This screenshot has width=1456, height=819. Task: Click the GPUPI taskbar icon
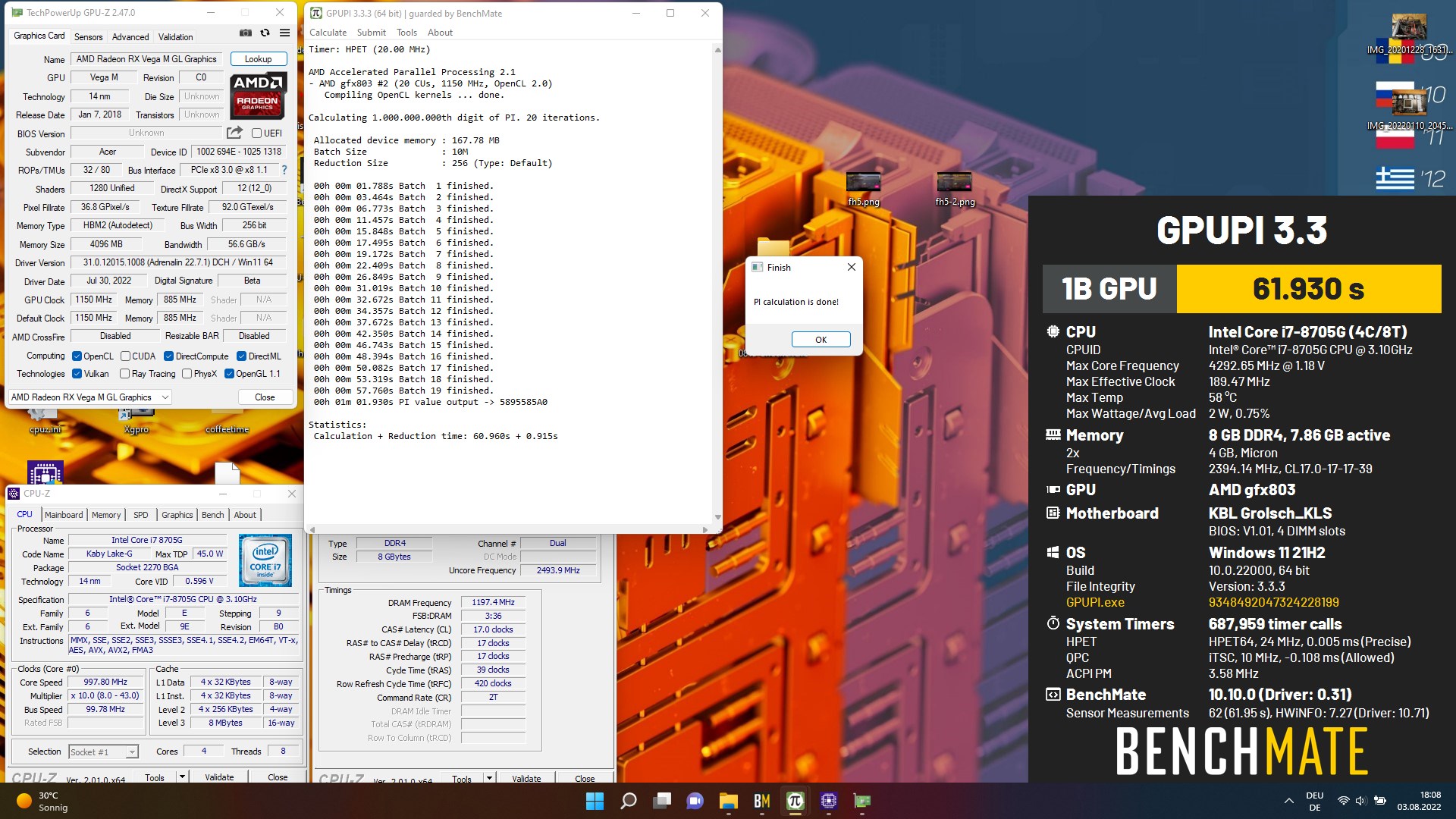pyautogui.click(x=795, y=801)
